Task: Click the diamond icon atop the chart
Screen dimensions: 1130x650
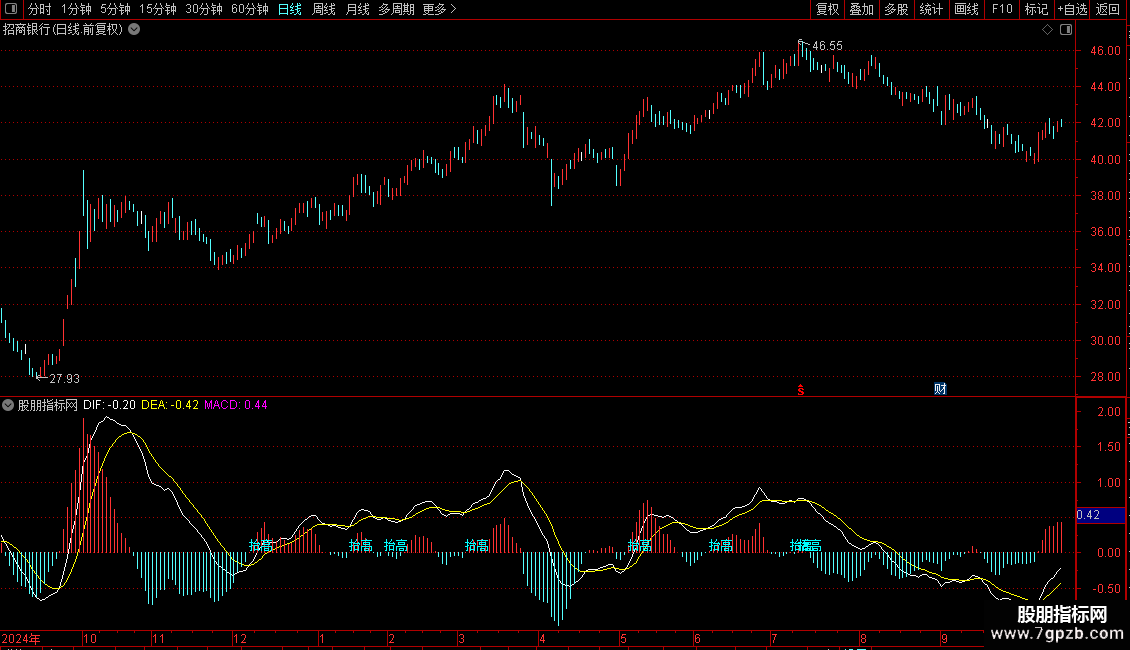Action: coord(1048,30)
